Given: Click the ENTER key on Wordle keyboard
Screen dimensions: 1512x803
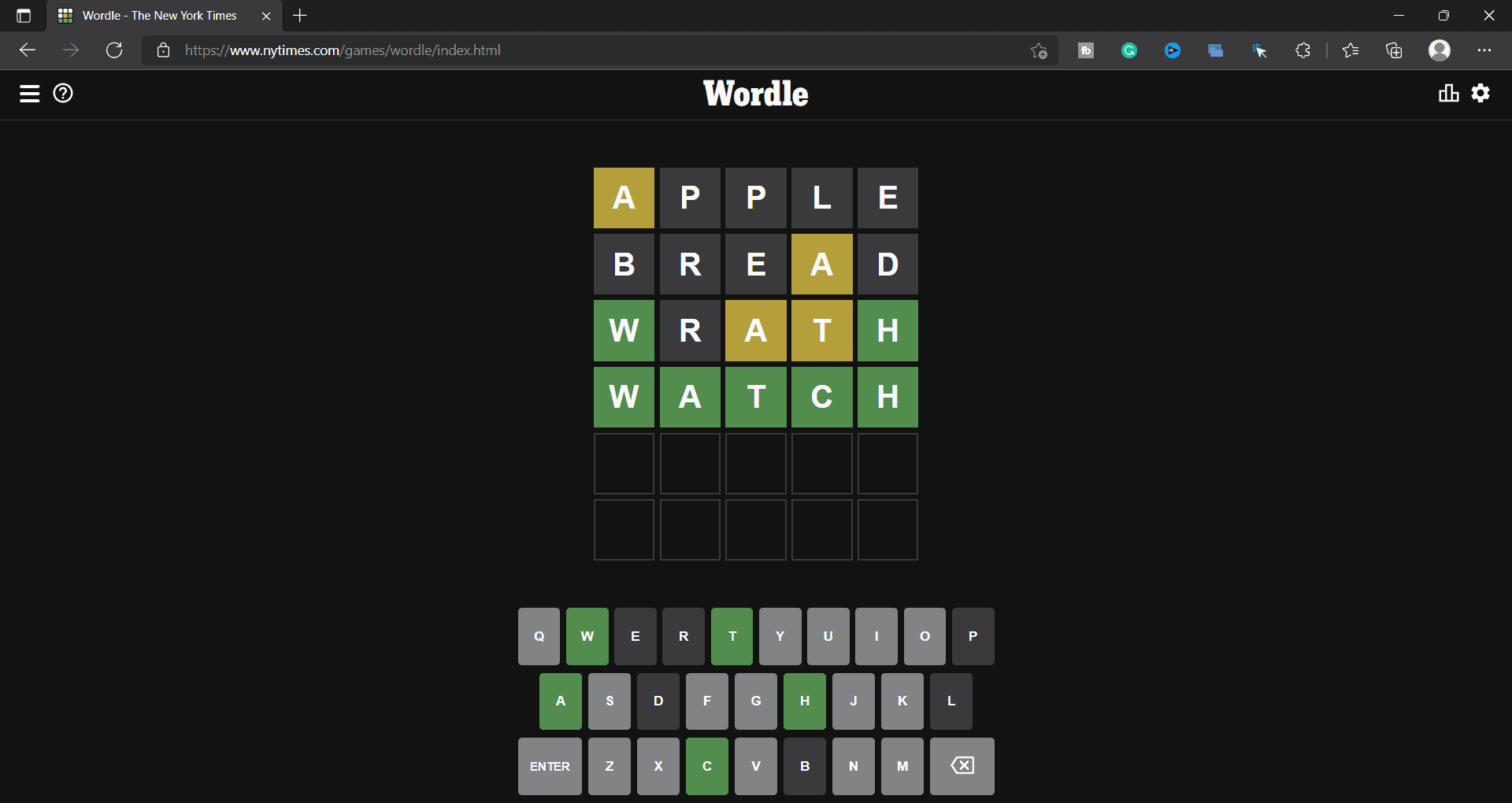Looking at the screenshot, I should [x=550, y=766].
